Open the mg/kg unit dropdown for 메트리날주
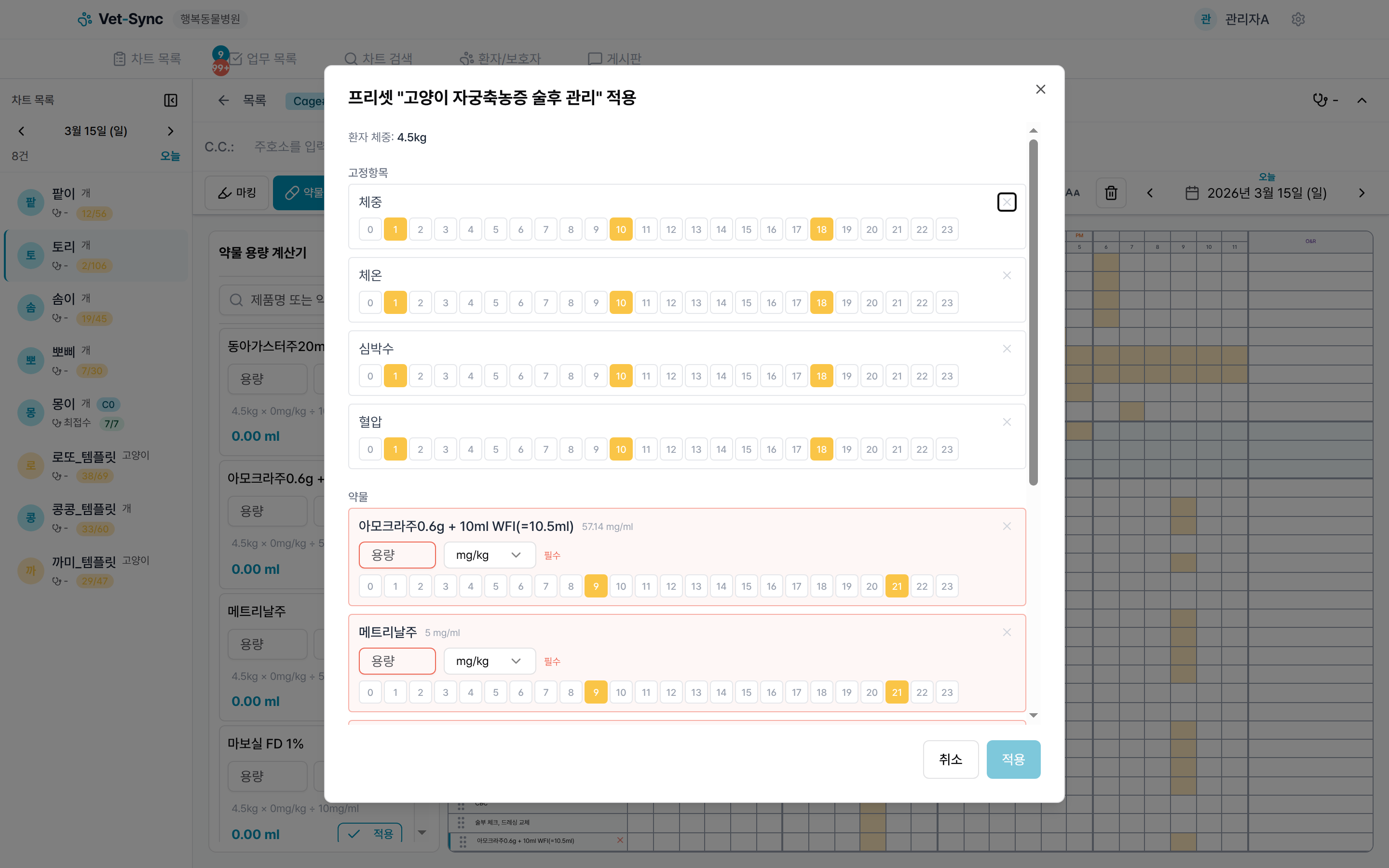The image size is (1389, 868). (x=489, y=661)
